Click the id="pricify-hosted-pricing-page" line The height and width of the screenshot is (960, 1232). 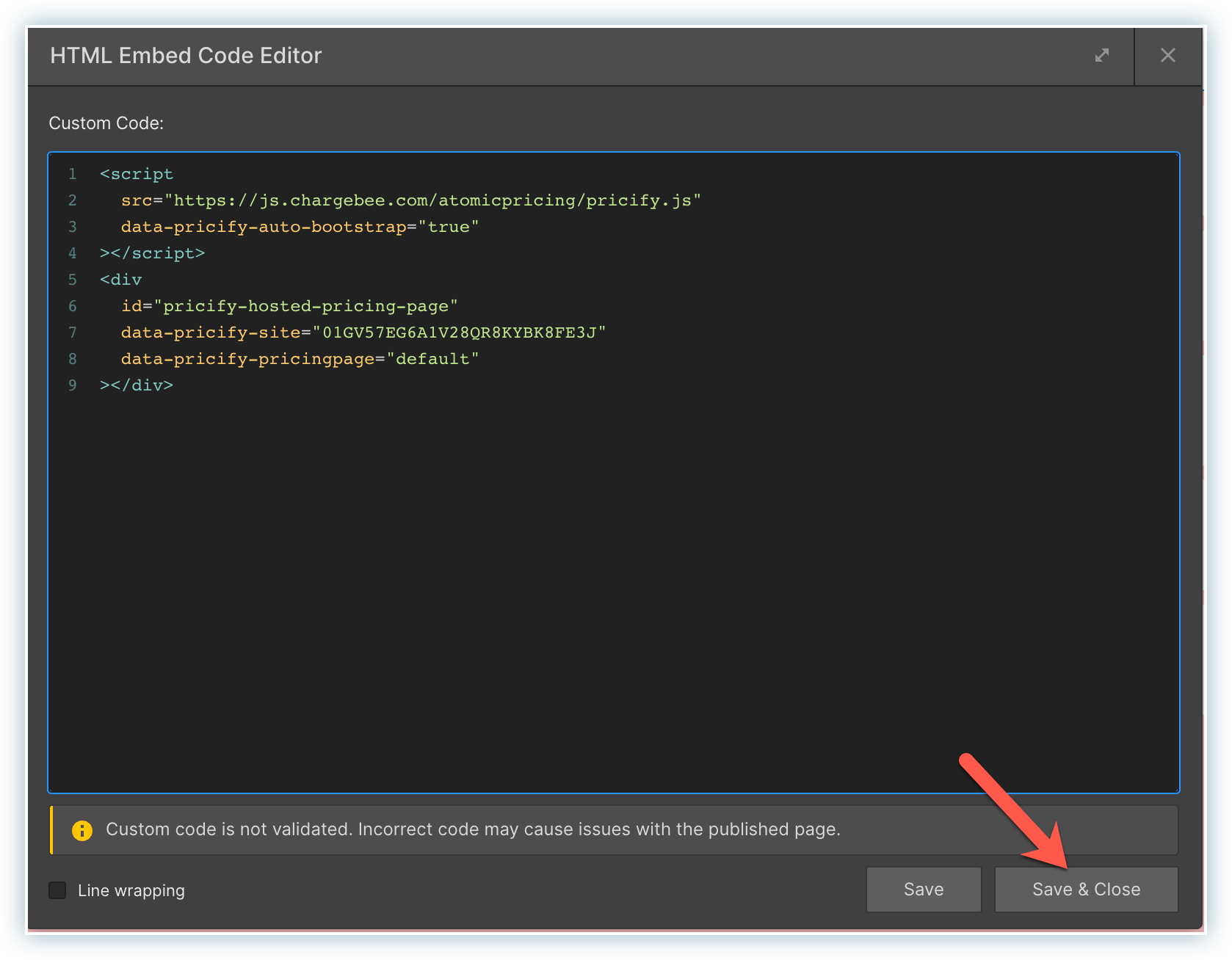[289, 306]
